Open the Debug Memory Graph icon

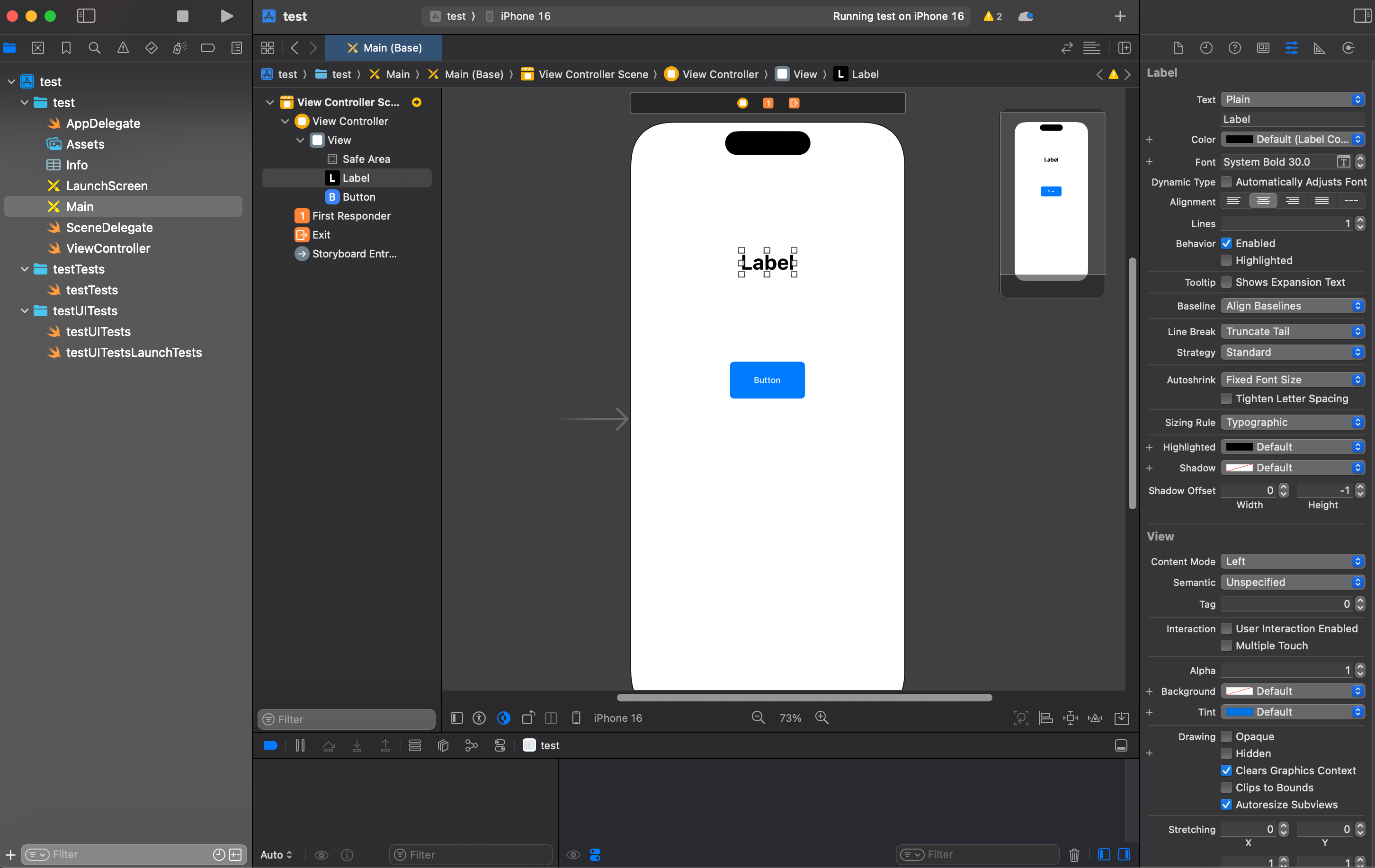pyautogui.click(x=471, y=745)
